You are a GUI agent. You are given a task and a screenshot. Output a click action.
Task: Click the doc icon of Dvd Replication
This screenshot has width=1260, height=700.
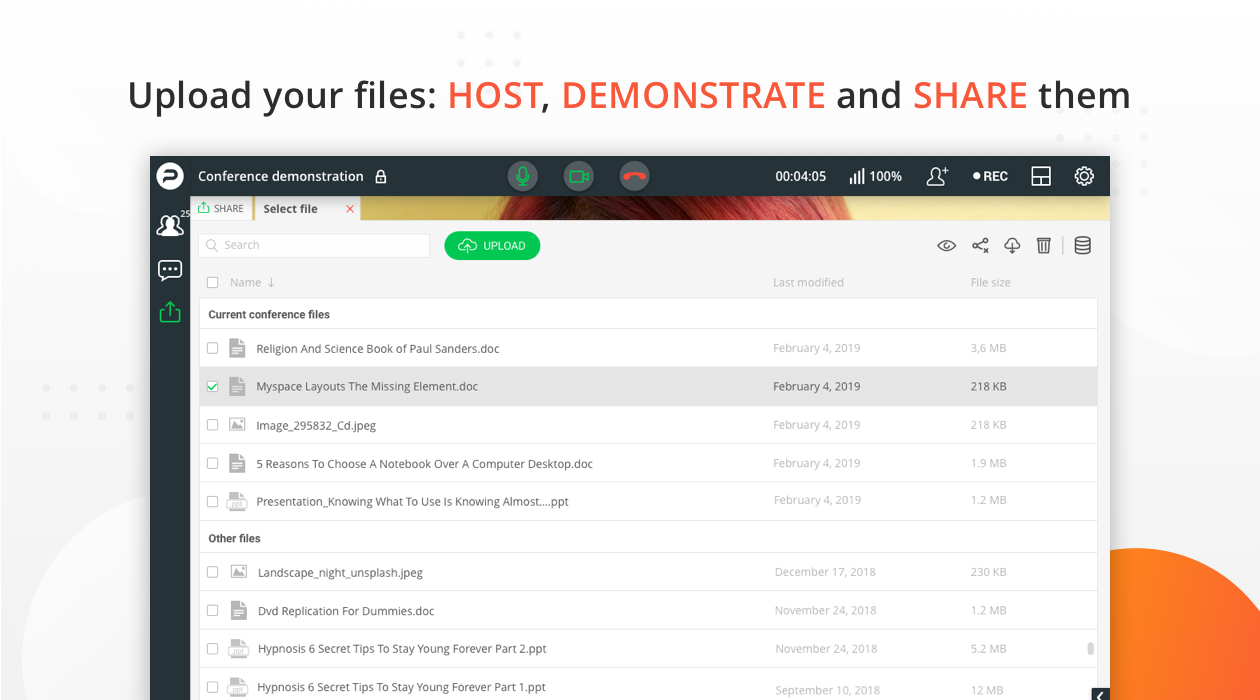click(x=238, y=610)
